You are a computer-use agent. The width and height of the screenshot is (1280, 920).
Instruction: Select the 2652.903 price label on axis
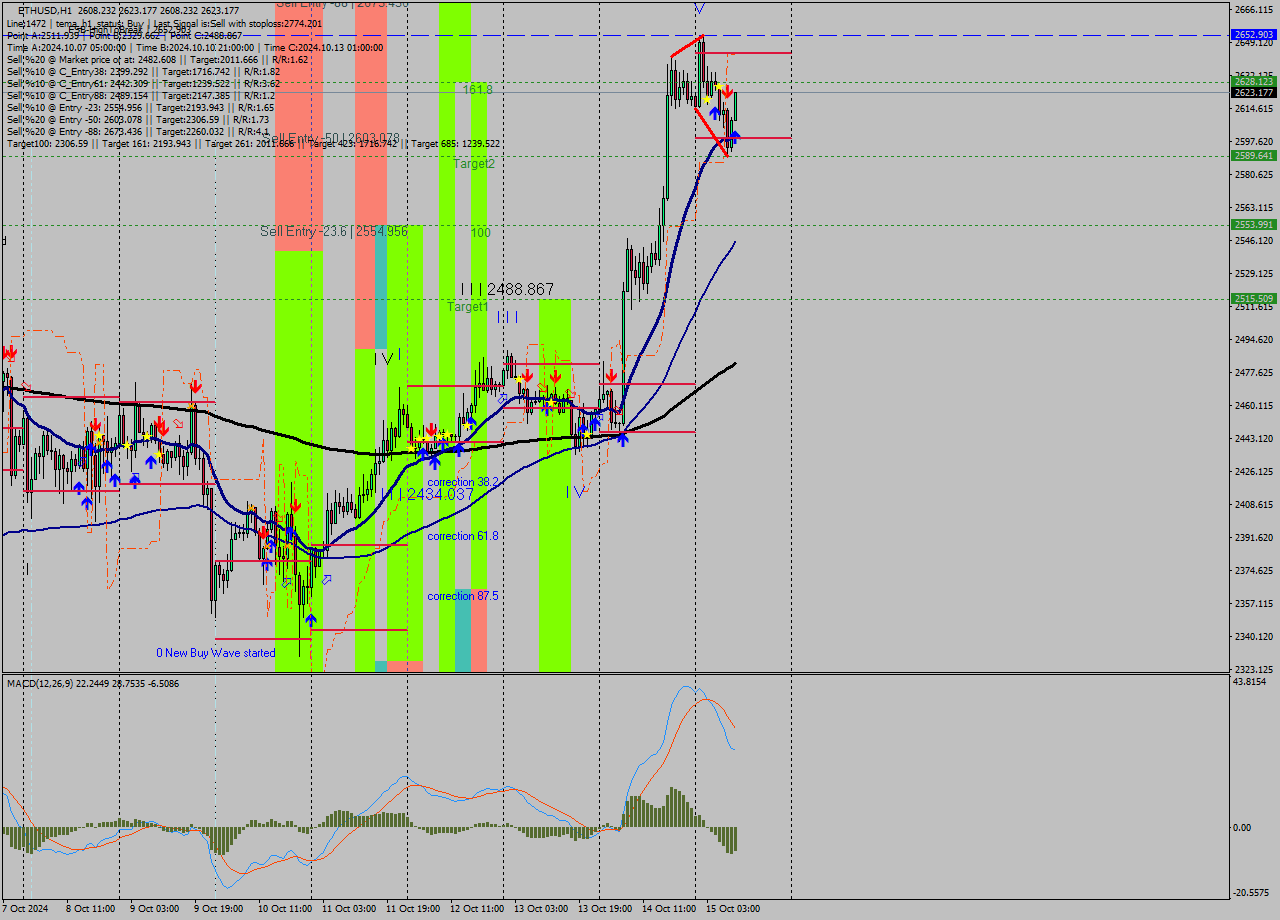[x=1253, y=35]
